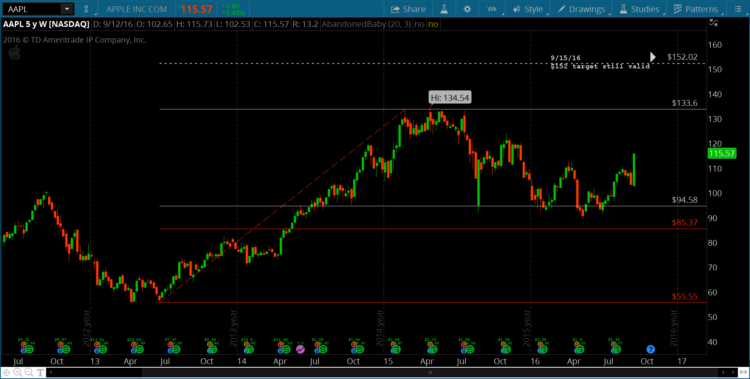Screen dimensions: 750x379
Task: Click the $94.58 price level label
Action: 684,200
